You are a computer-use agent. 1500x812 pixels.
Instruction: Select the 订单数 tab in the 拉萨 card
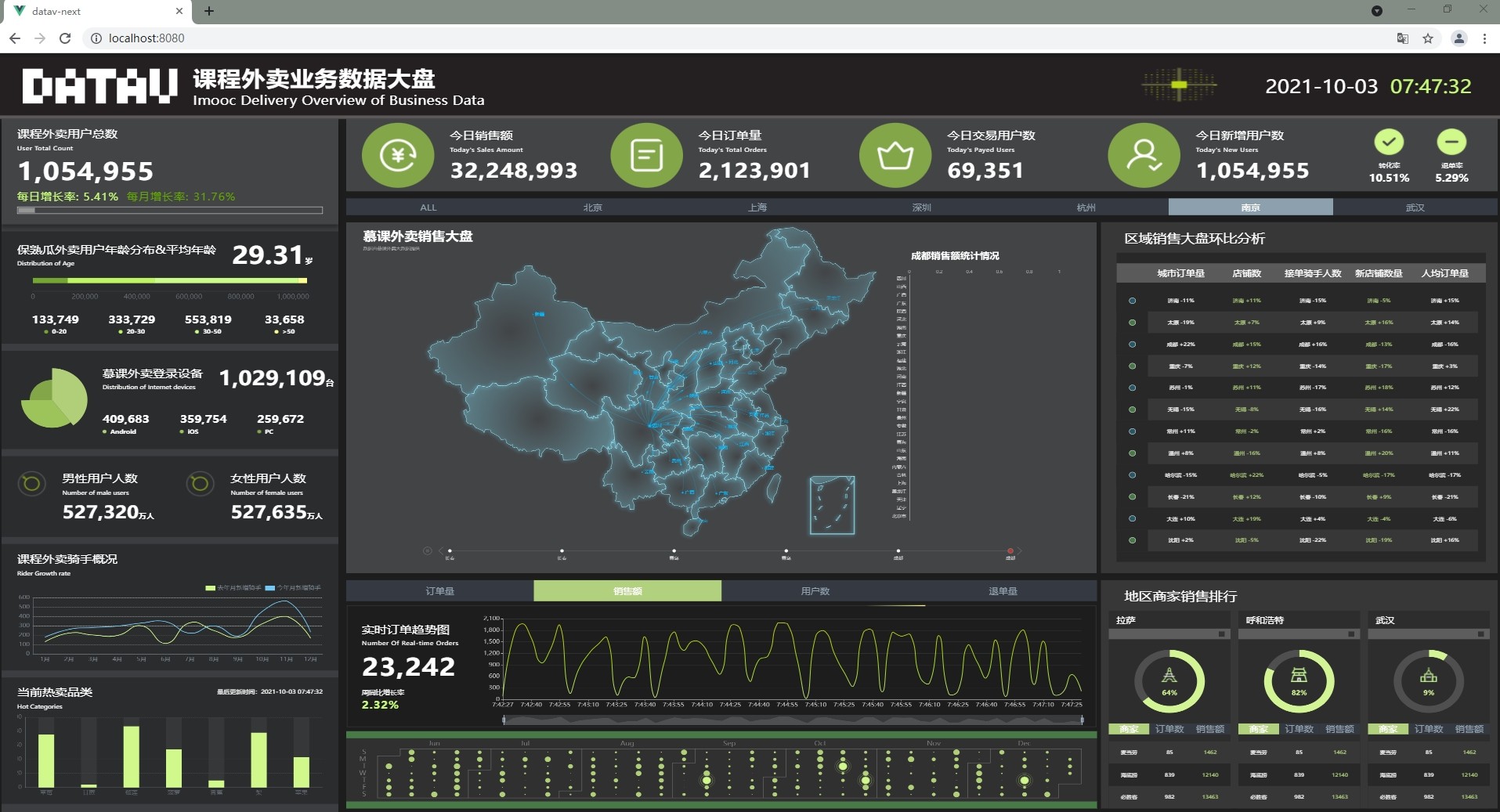(x=1169, y=729)
